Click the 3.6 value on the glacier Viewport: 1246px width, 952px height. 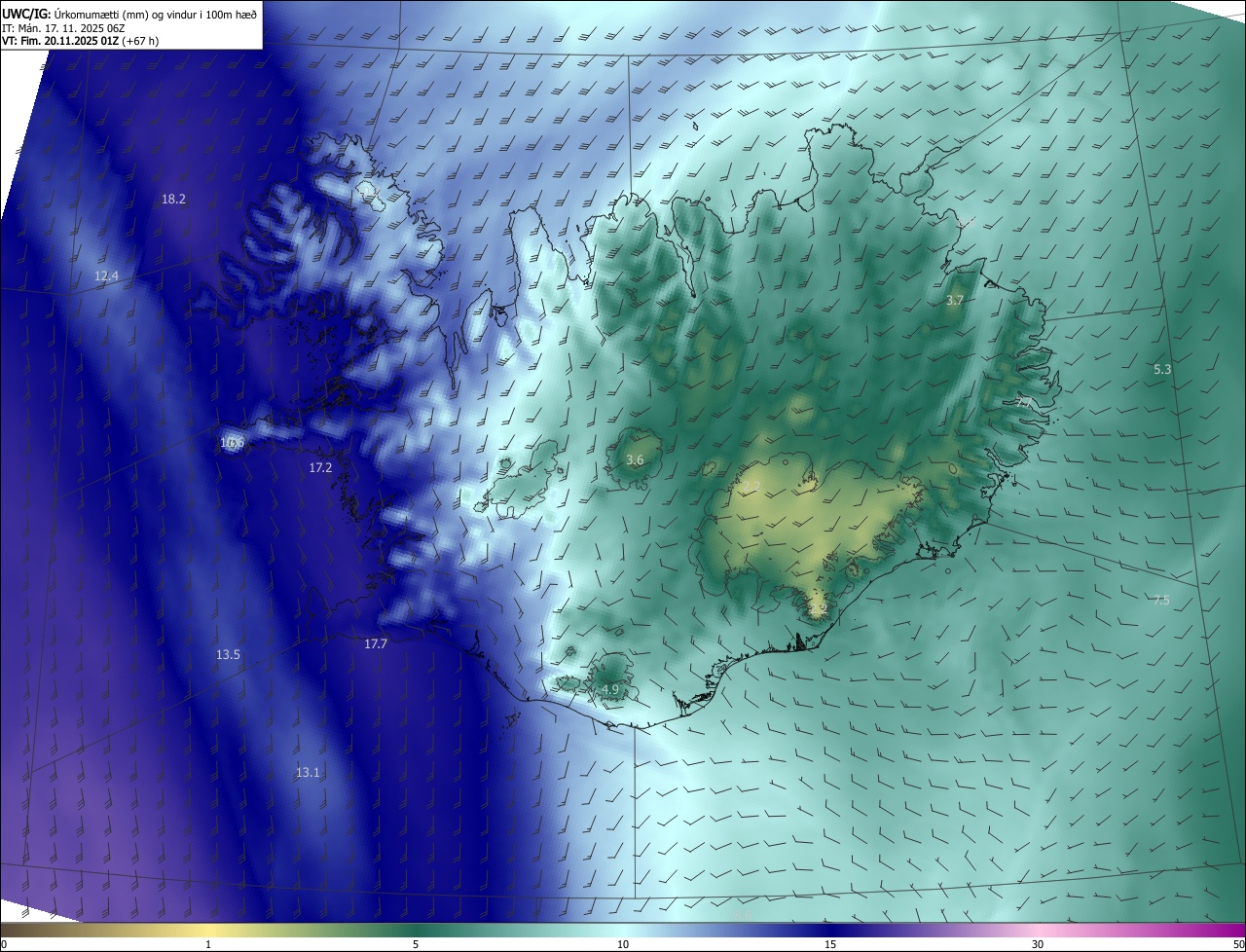[x=635, y=460]
